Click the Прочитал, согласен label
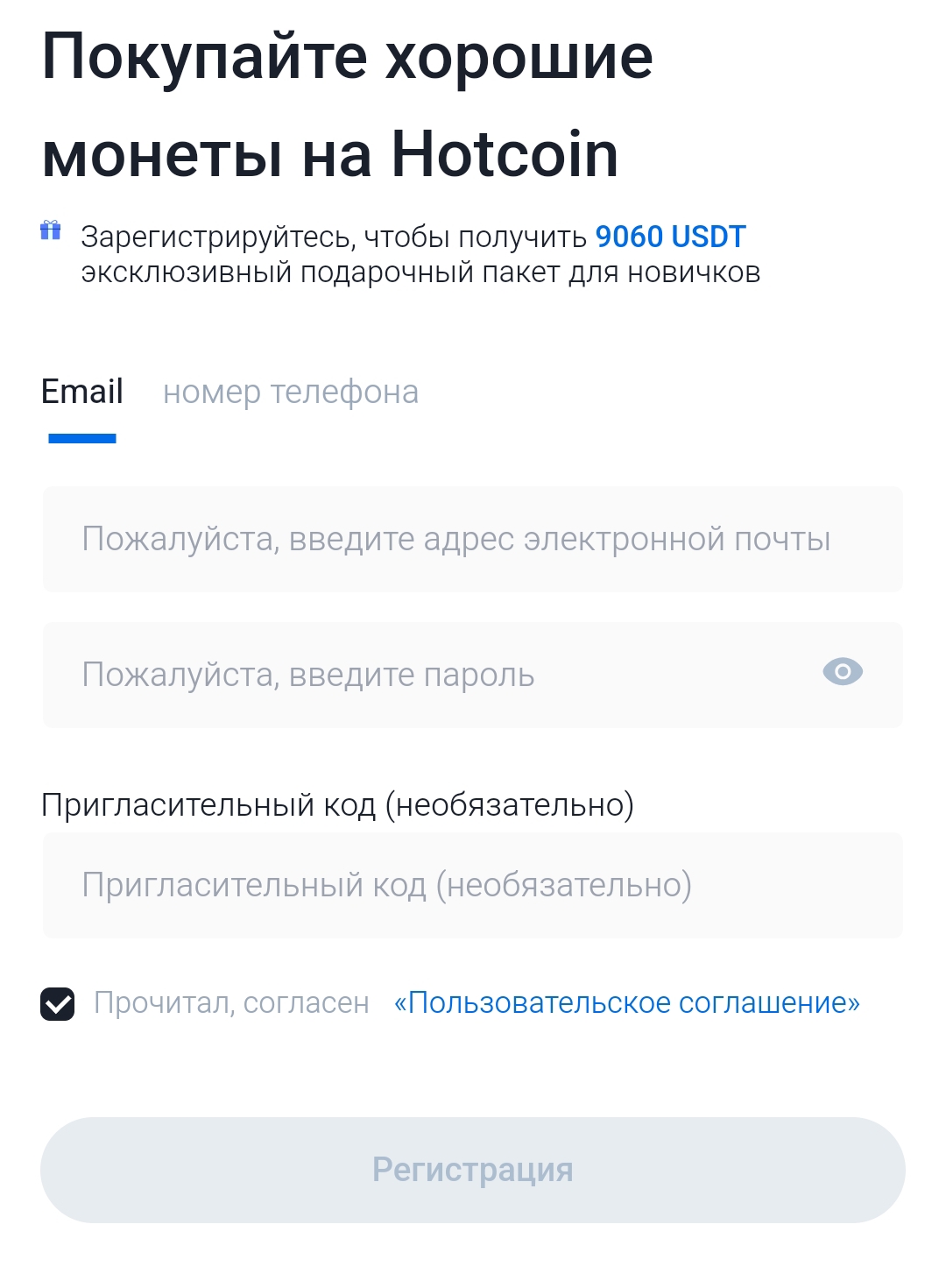Viewport: 946px width, 1288px height. tap(232, 1002)
